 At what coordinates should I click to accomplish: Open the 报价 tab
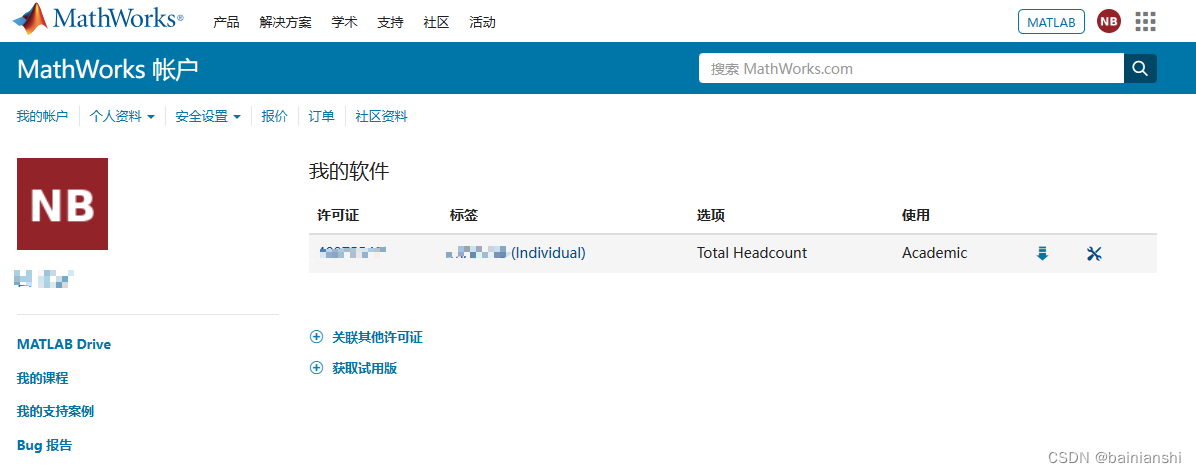tap(275, 116)
